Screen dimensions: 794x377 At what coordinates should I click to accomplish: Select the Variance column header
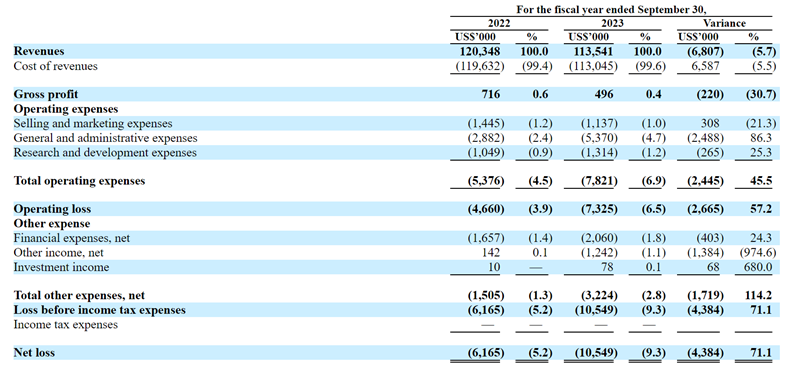[x=724, y=23]
